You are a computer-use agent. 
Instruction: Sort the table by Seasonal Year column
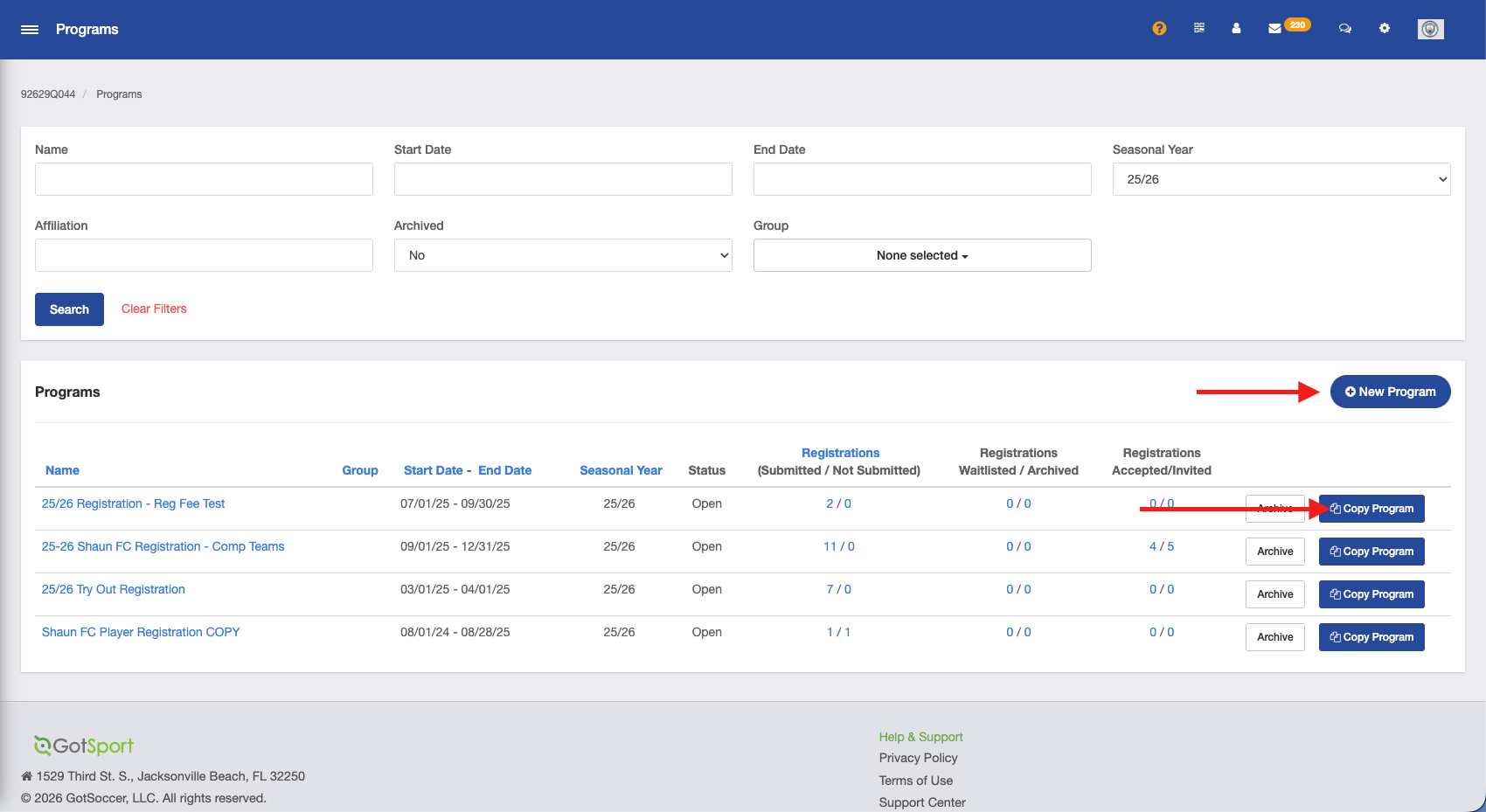(x=621, y=470)
